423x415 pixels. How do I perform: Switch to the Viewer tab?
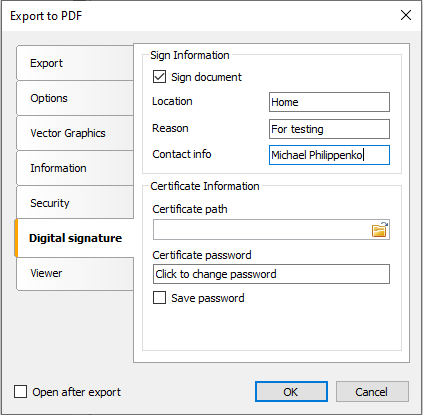pos(75,273)
